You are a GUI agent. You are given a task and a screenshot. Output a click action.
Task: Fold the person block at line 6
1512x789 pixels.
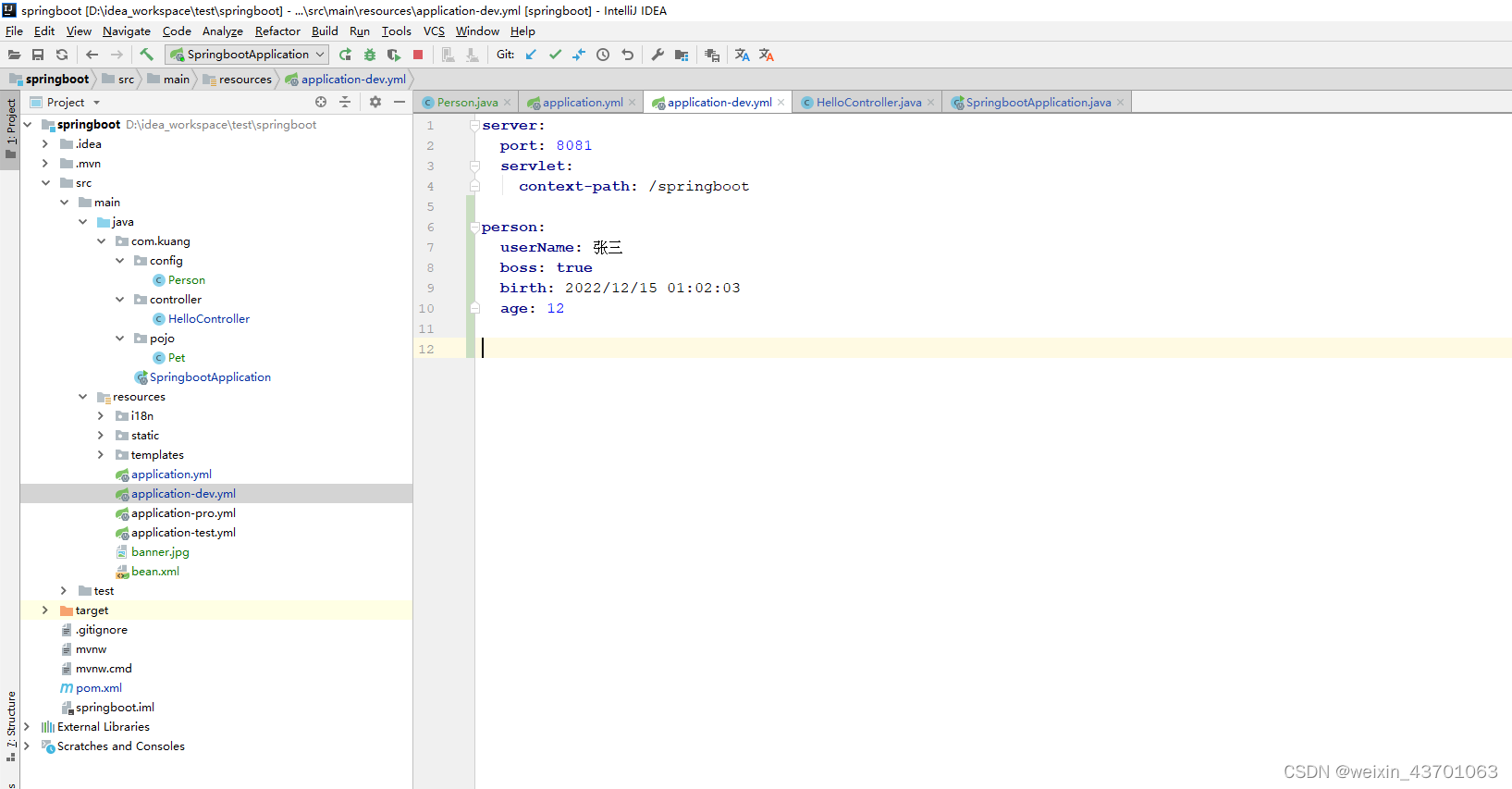tap(474, 227)
